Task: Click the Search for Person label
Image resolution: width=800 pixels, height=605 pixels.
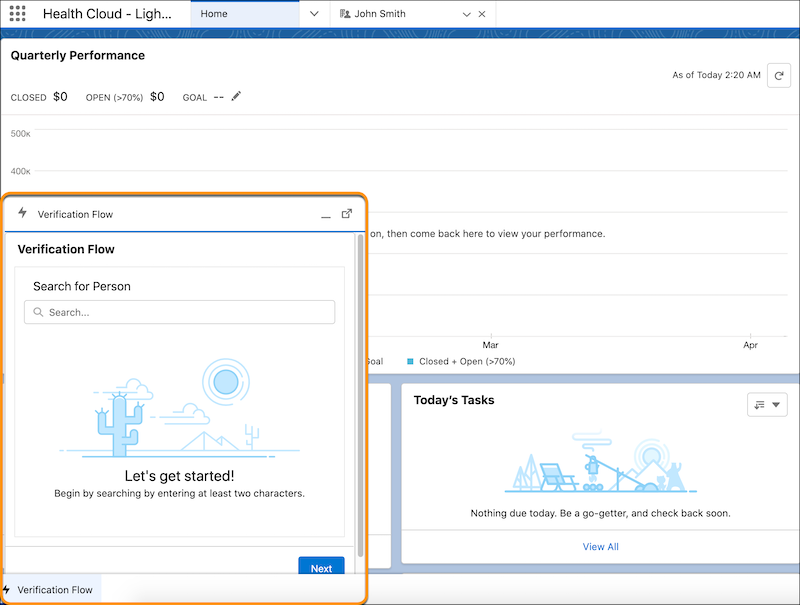Action: click(82, 286)
